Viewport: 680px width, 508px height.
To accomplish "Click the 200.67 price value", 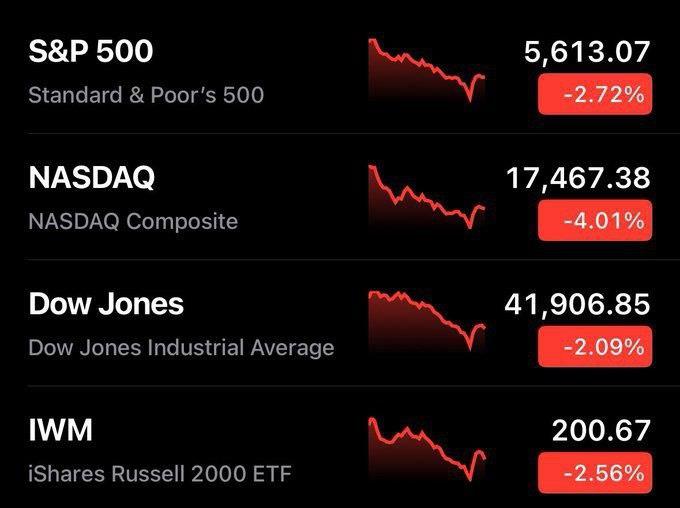I will [x=601, y=431].
